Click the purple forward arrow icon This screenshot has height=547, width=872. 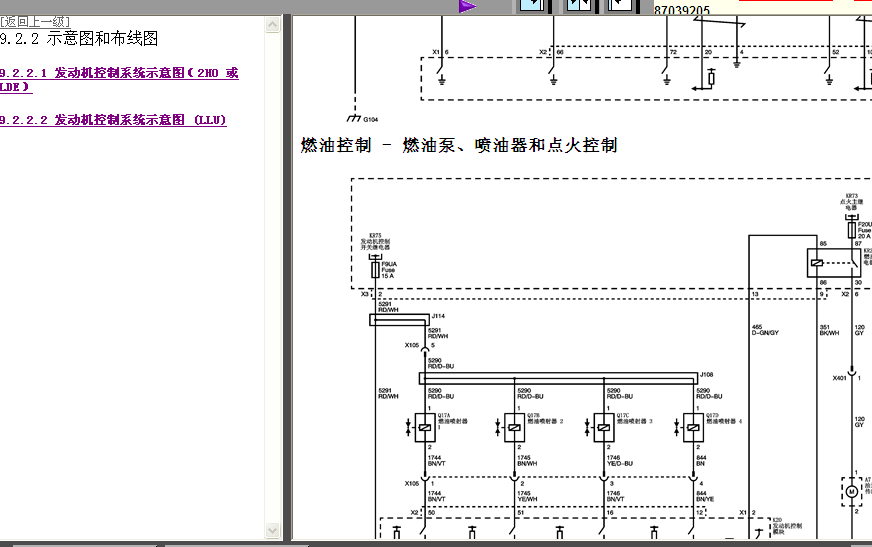click(467, 7)
